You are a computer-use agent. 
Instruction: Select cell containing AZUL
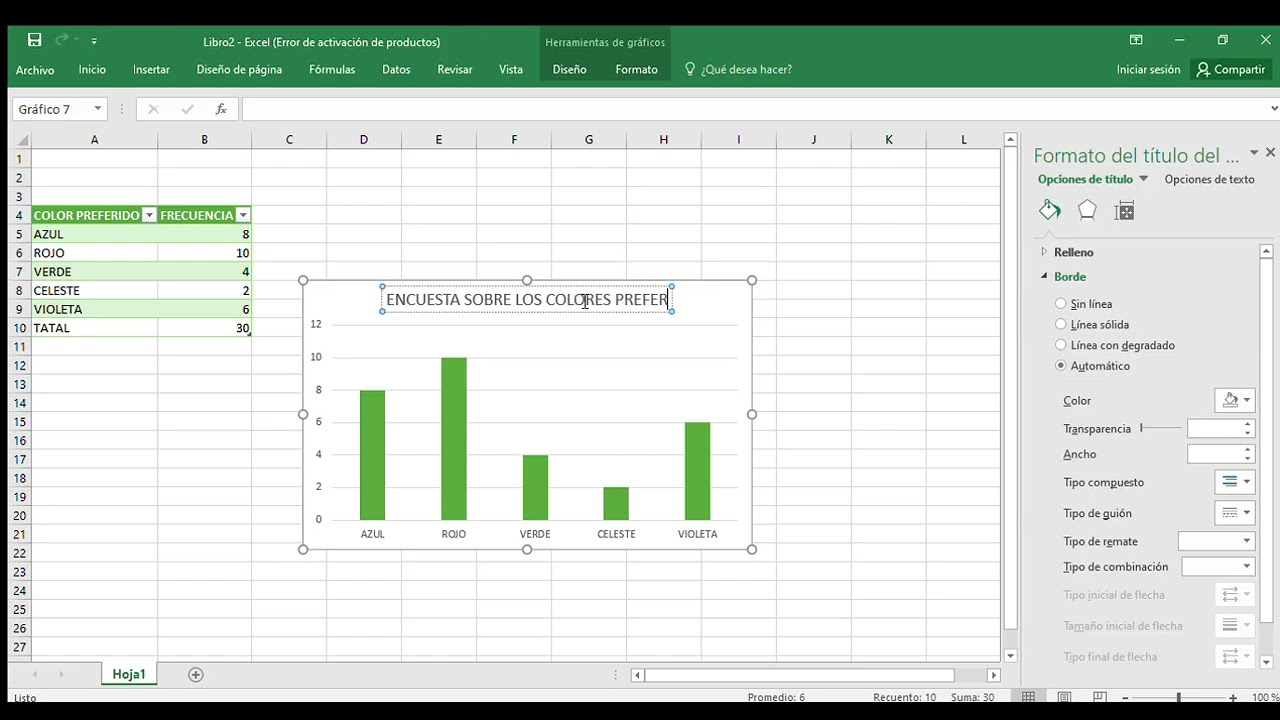coord(94,234)
